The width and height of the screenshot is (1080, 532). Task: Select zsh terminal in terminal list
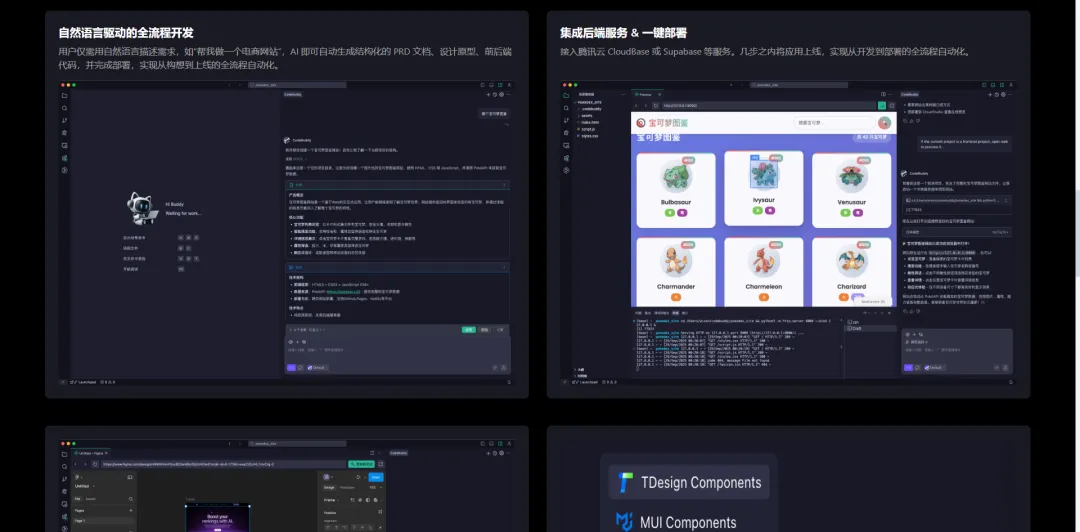click(x=871, y=322)
